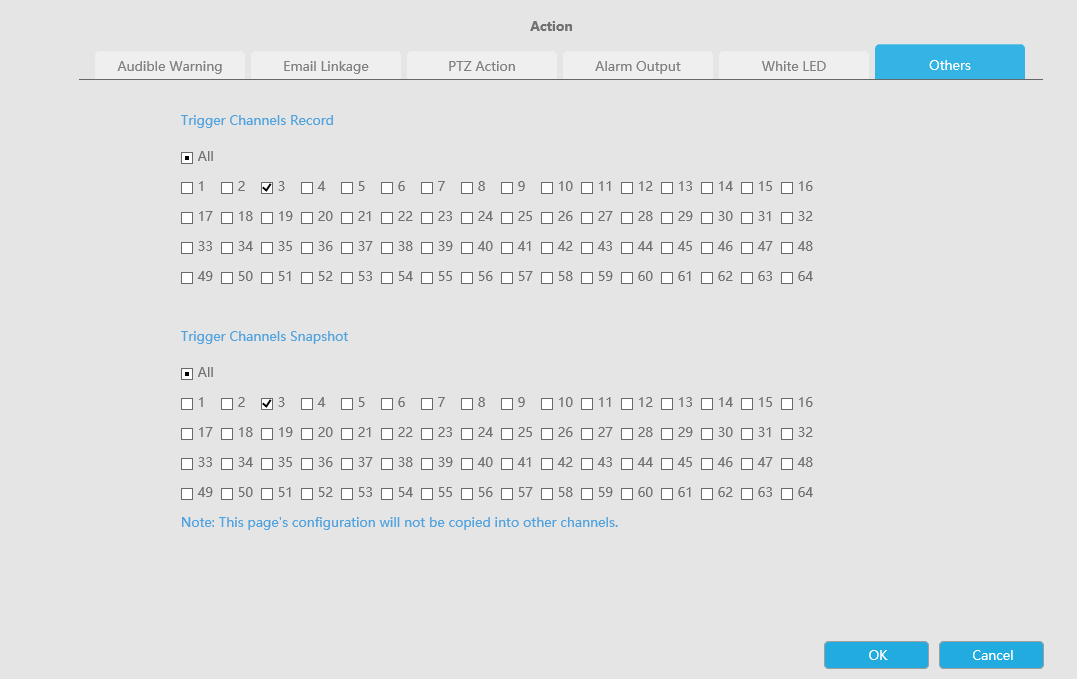The image size is (1077, 679).
Task: Enable channel 64 in Trigger Channels Snapshot
Action: point(787,494)
